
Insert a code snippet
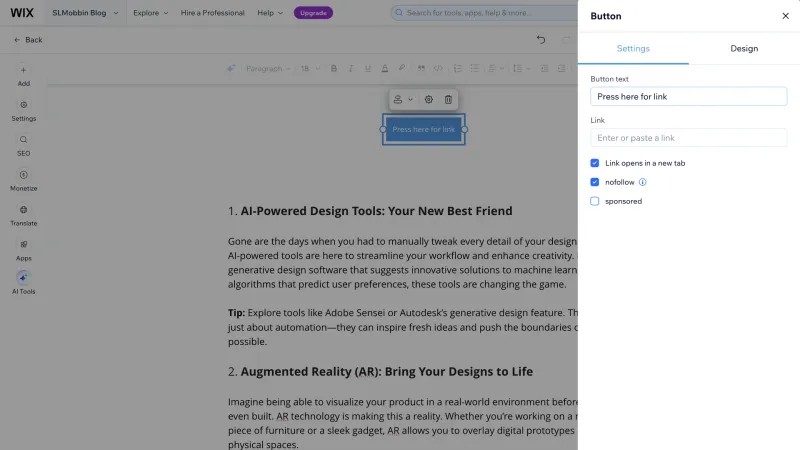pos(438,68)
